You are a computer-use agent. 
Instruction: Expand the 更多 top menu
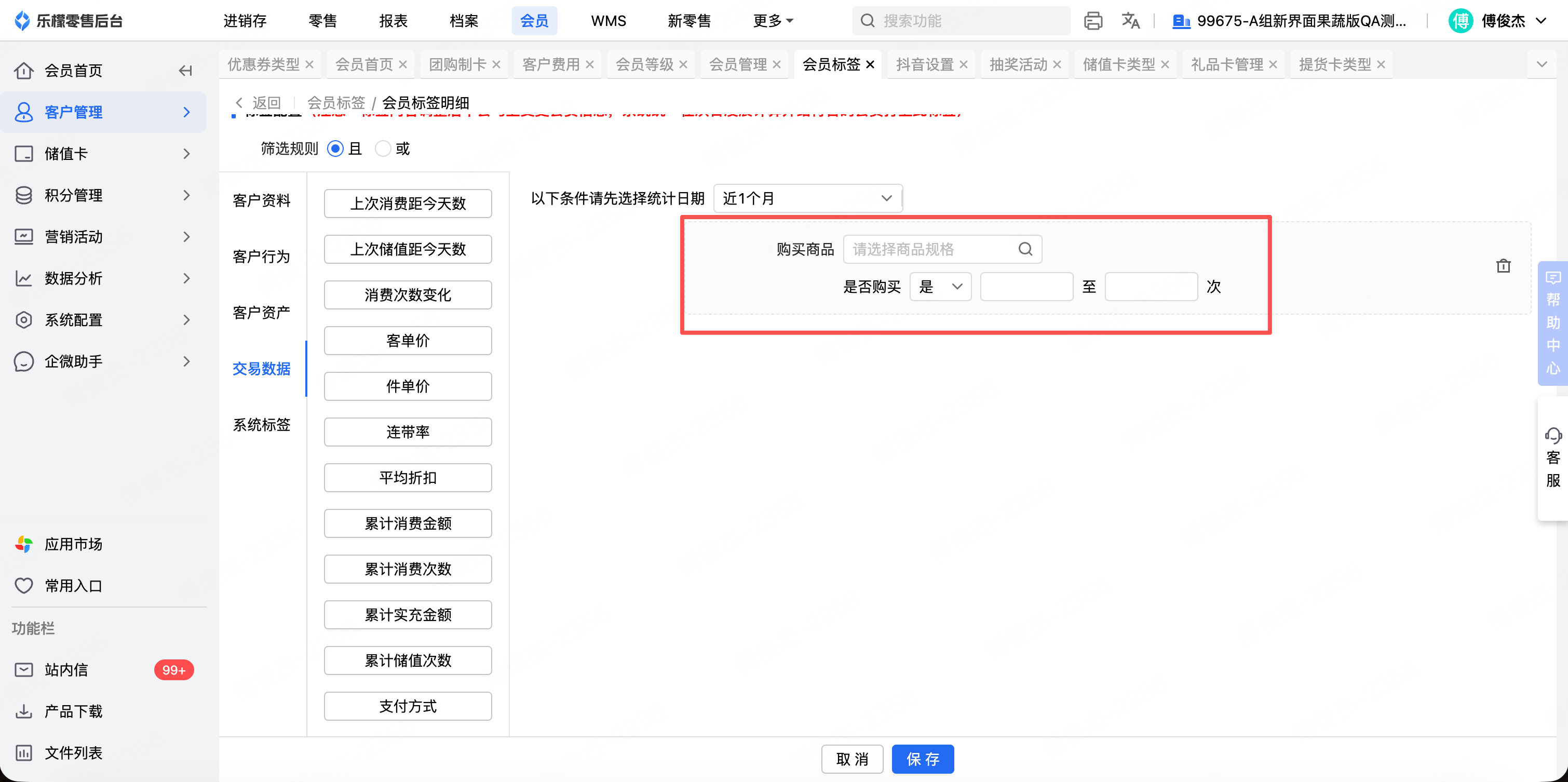coord(773,21)
